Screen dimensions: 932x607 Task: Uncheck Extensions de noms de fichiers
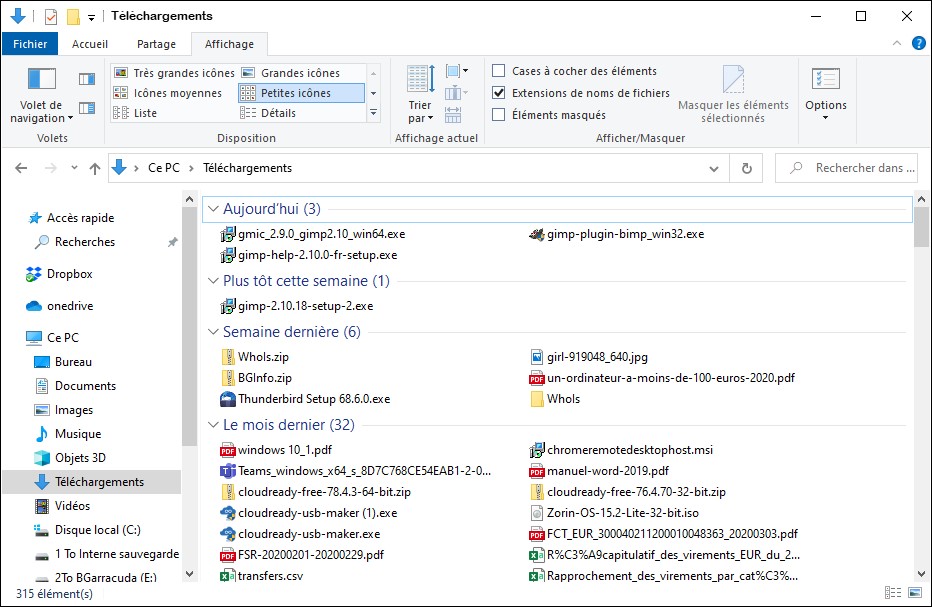pos(499,93)
